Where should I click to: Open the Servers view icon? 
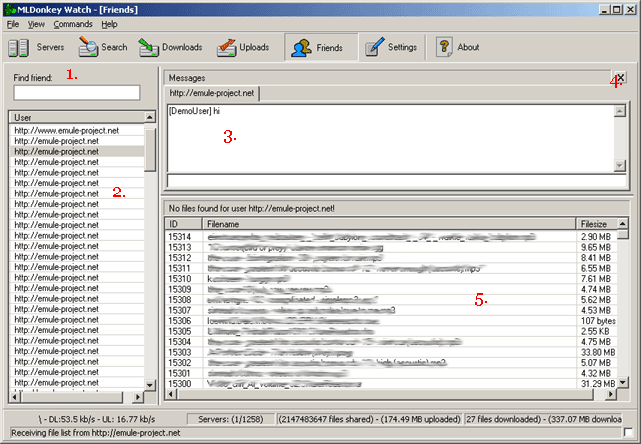click(18, 47)
